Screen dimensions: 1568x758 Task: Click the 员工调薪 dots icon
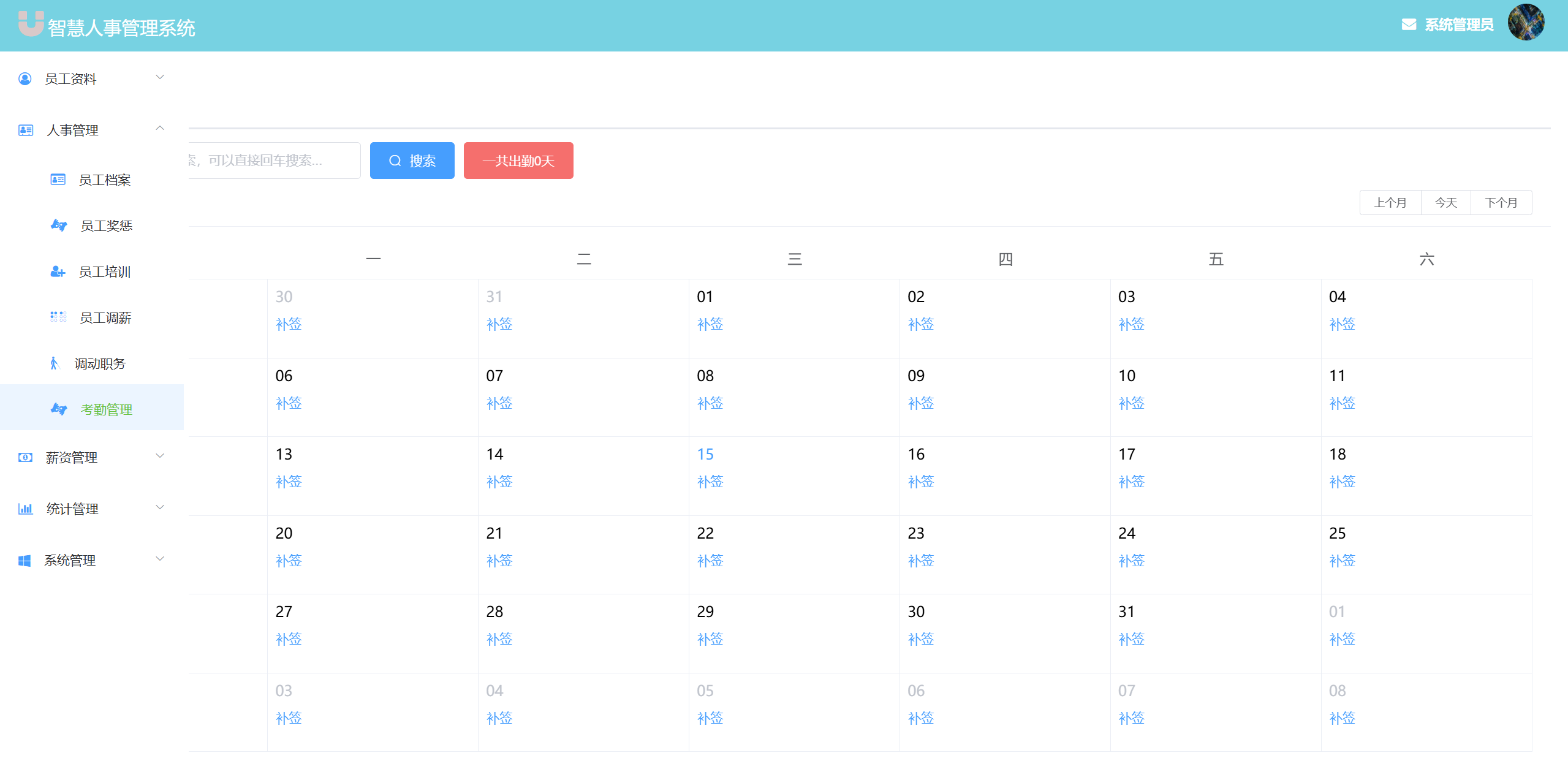[58, 317]
